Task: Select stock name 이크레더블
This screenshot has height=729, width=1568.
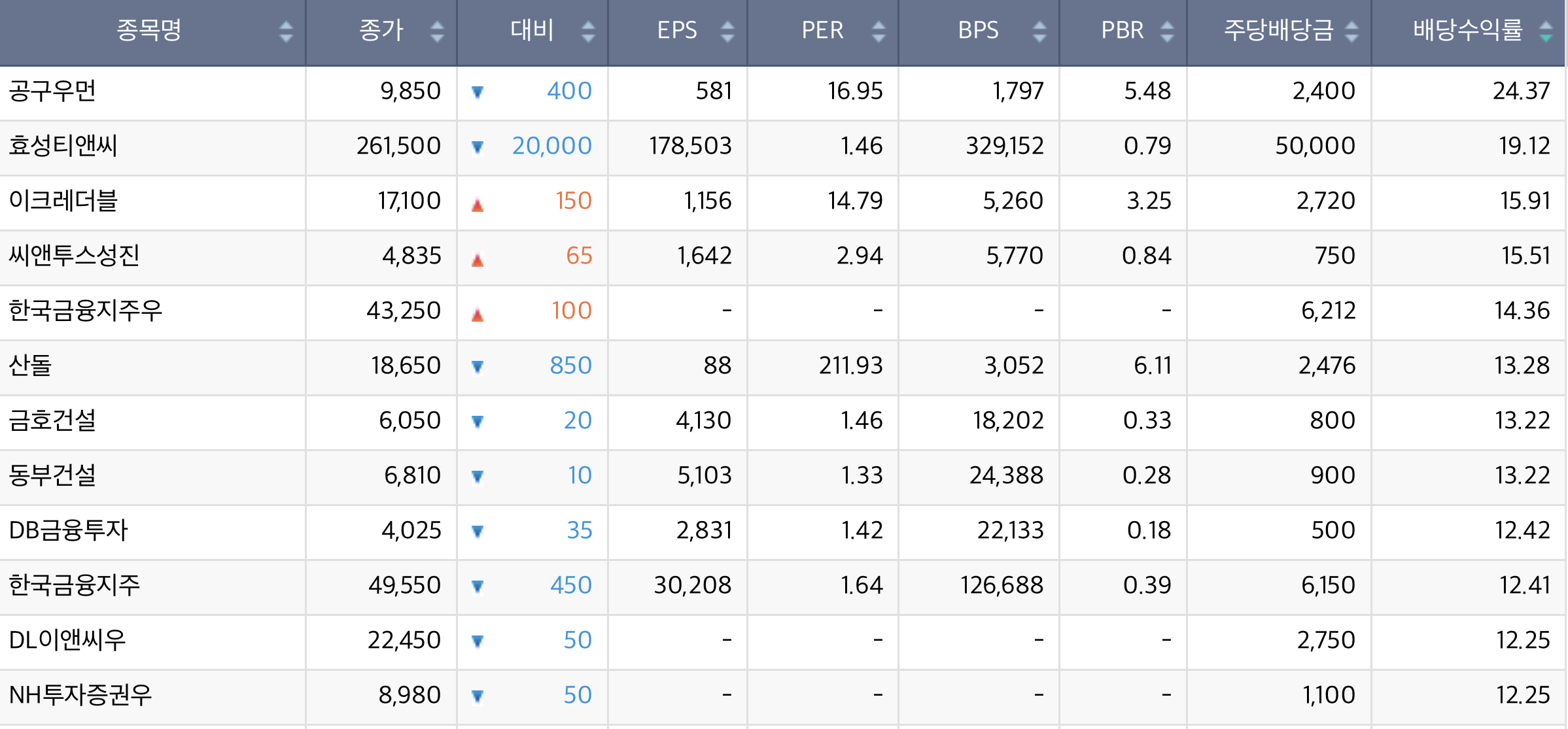Action: point(63,201)
